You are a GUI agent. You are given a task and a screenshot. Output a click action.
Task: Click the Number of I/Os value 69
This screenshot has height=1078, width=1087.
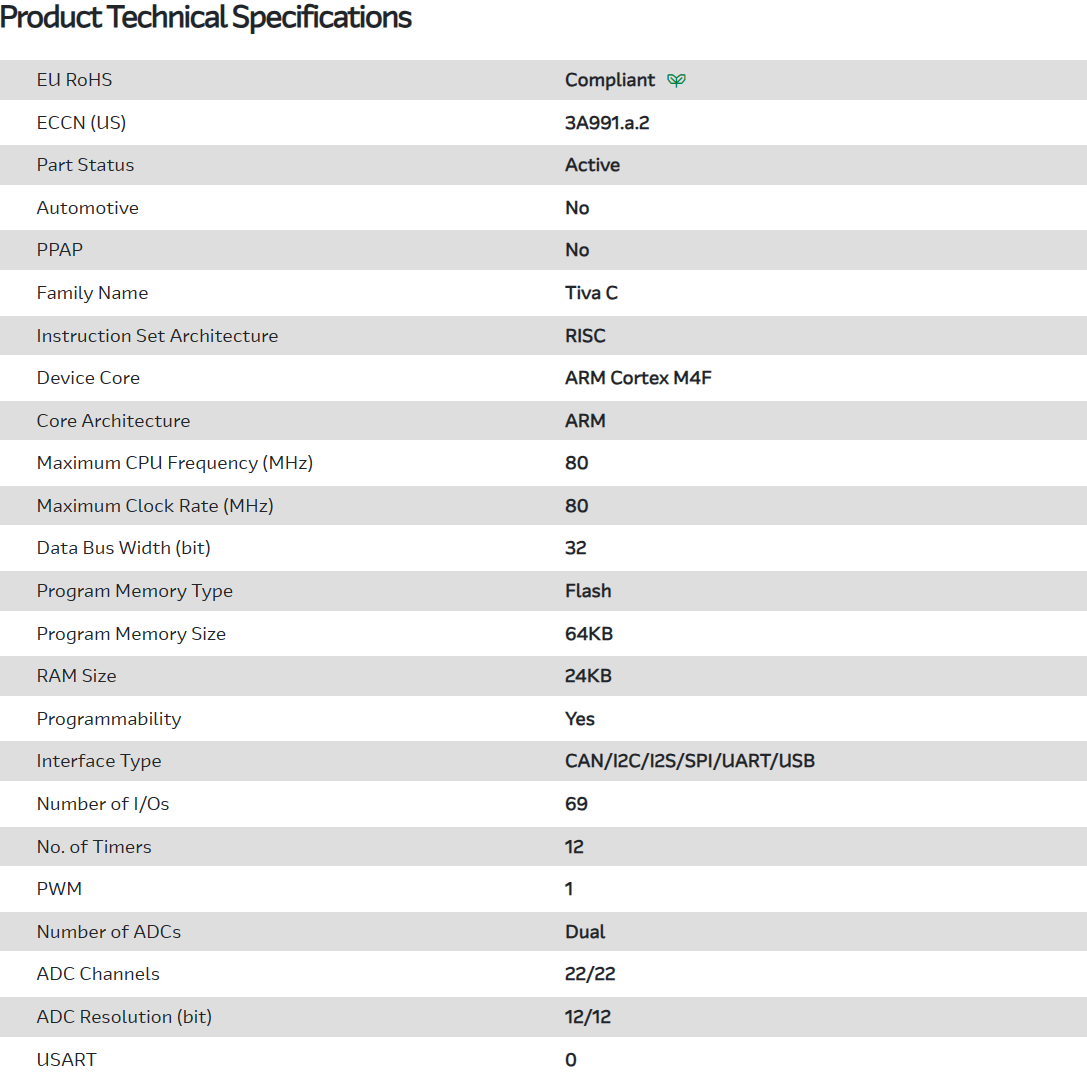click(576, 804)
